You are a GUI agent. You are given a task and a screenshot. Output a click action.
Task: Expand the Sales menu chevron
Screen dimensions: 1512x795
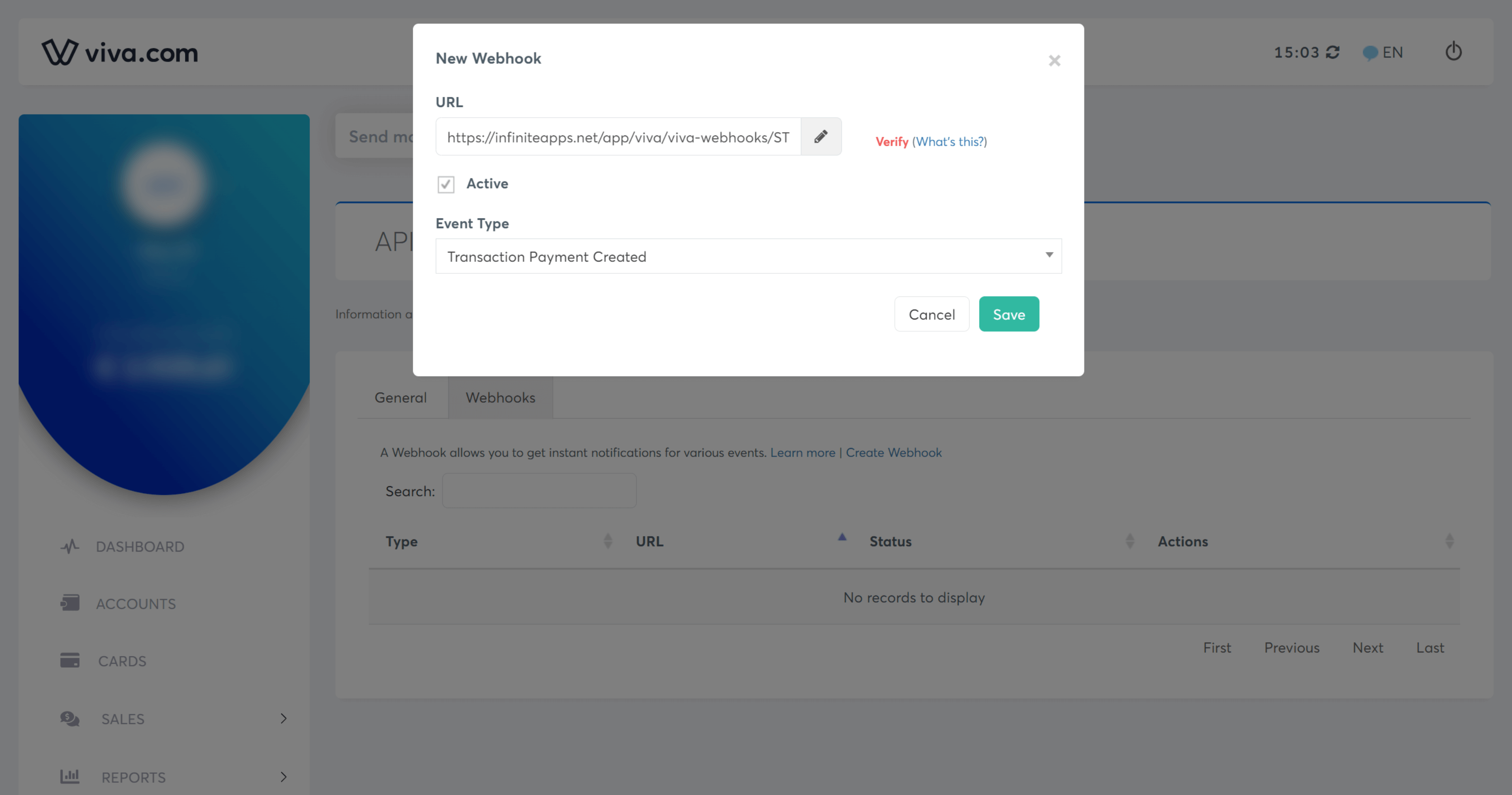point(284,718)
